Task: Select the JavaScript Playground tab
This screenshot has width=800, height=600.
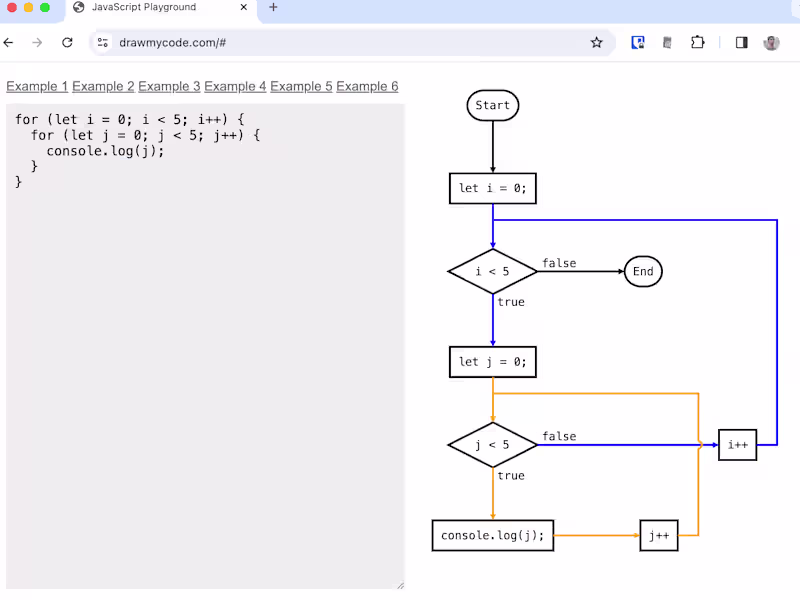Action: point(161,8)
